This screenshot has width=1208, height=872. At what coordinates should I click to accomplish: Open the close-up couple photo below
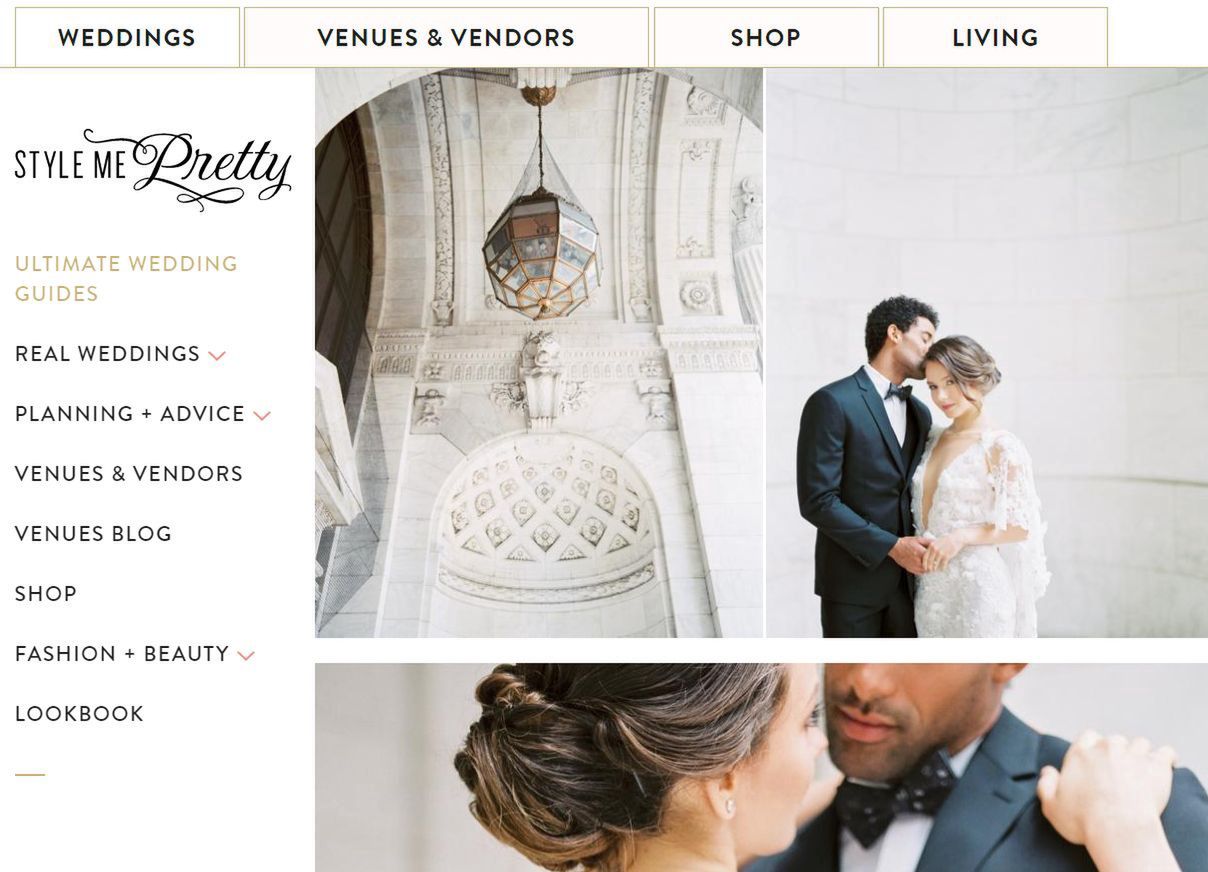point(761,767)
